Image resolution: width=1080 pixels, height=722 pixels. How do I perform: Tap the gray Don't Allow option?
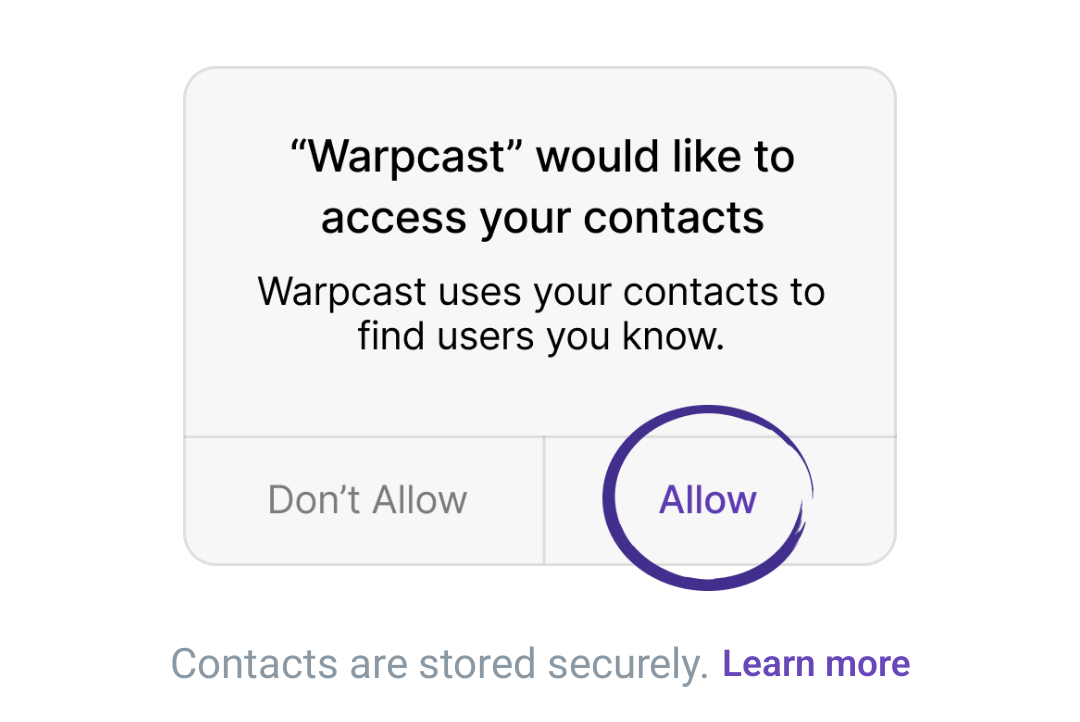pos(367,499)
